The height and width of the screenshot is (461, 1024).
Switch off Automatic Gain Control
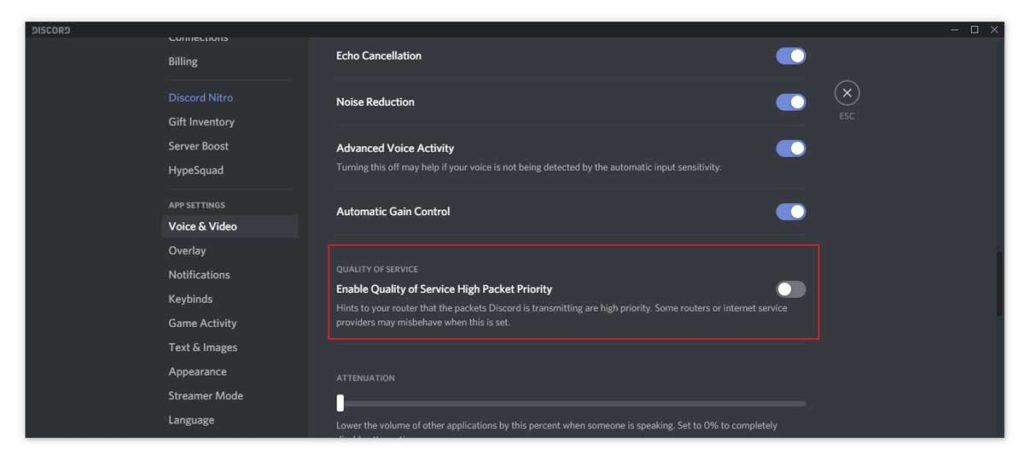(791, 212)
